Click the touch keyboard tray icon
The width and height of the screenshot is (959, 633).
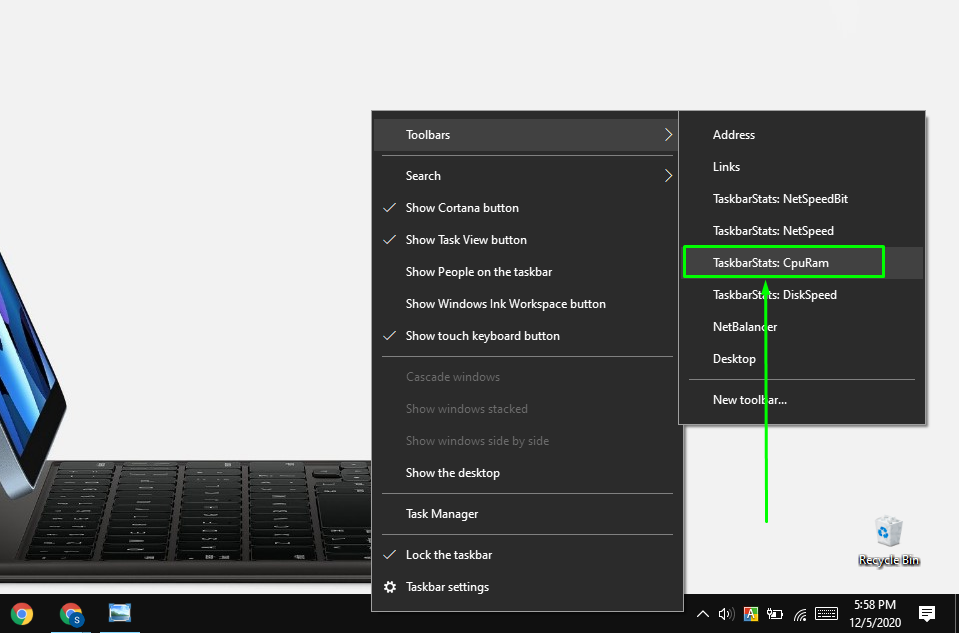tap(826, 613)
